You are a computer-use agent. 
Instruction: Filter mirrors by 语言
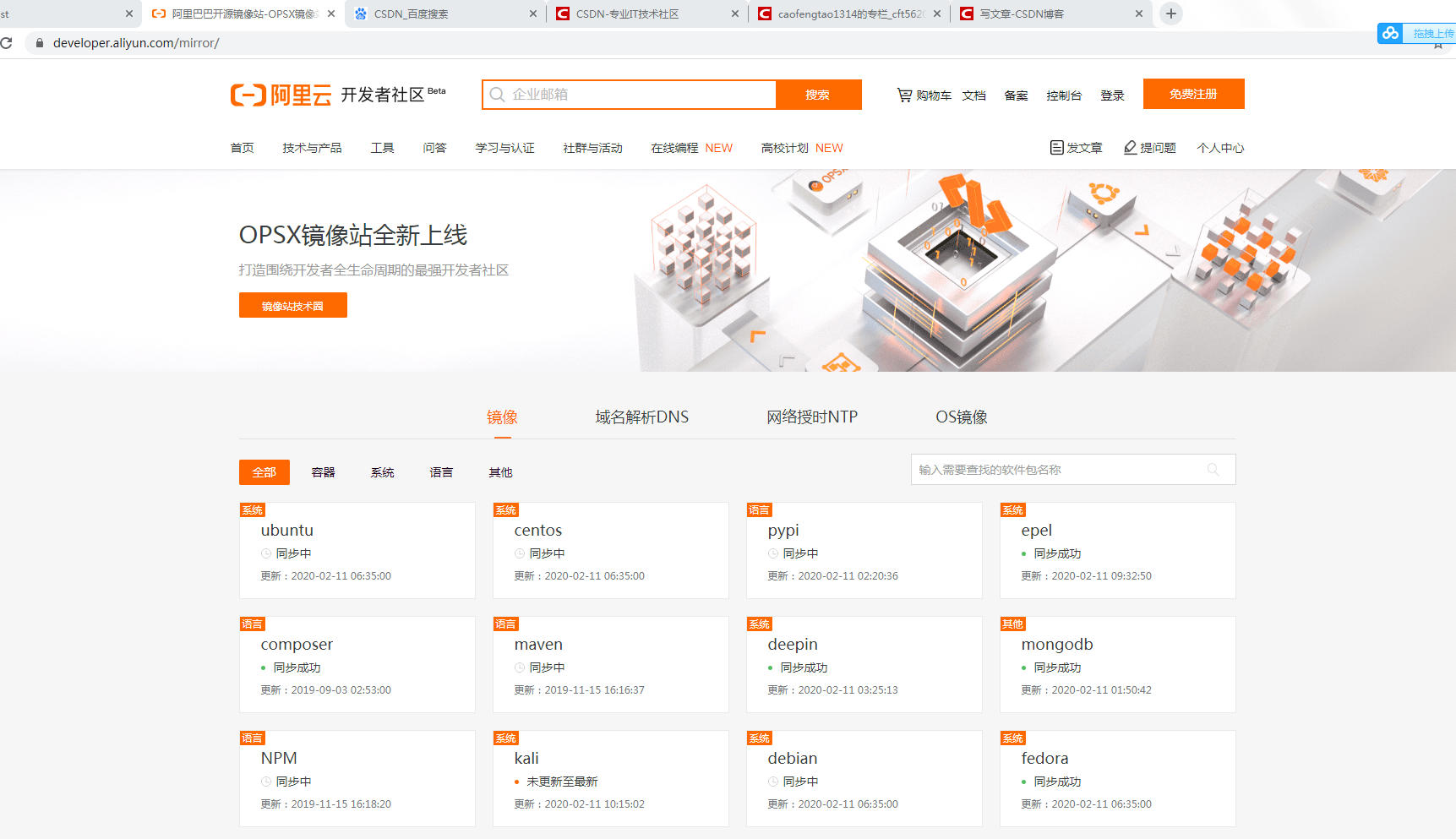441,472
